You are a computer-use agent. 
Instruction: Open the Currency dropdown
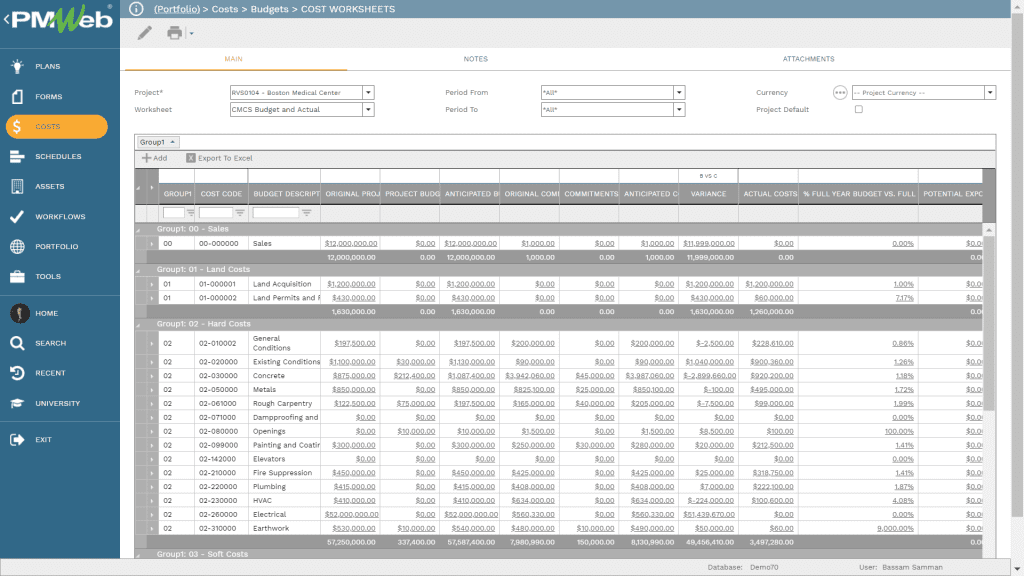[990, 93]
